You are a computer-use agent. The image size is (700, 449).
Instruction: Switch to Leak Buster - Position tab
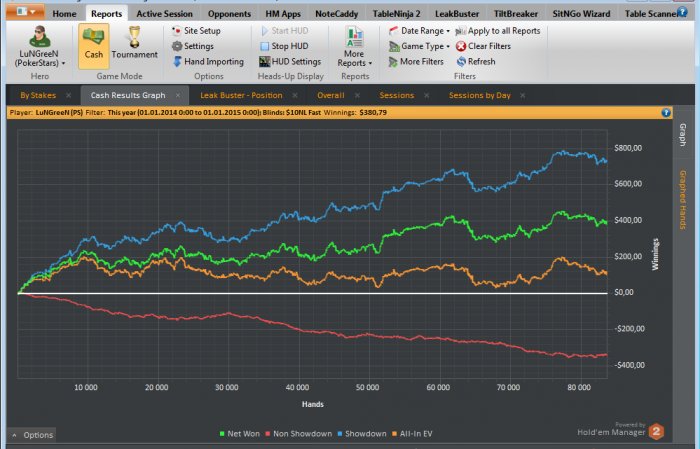tap(241, 96)
